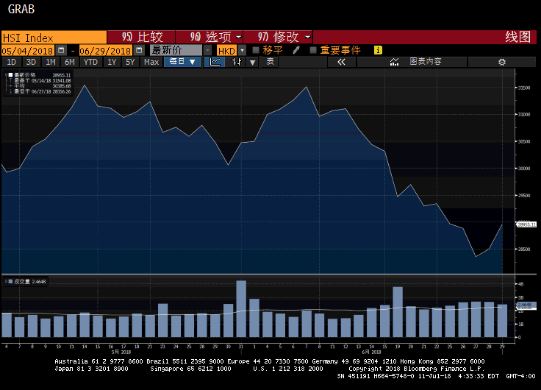Image resolution: width=541 pixels, height=390 pixels.
Task: Click the GRAB title text
Action: [x=21, y=9]
